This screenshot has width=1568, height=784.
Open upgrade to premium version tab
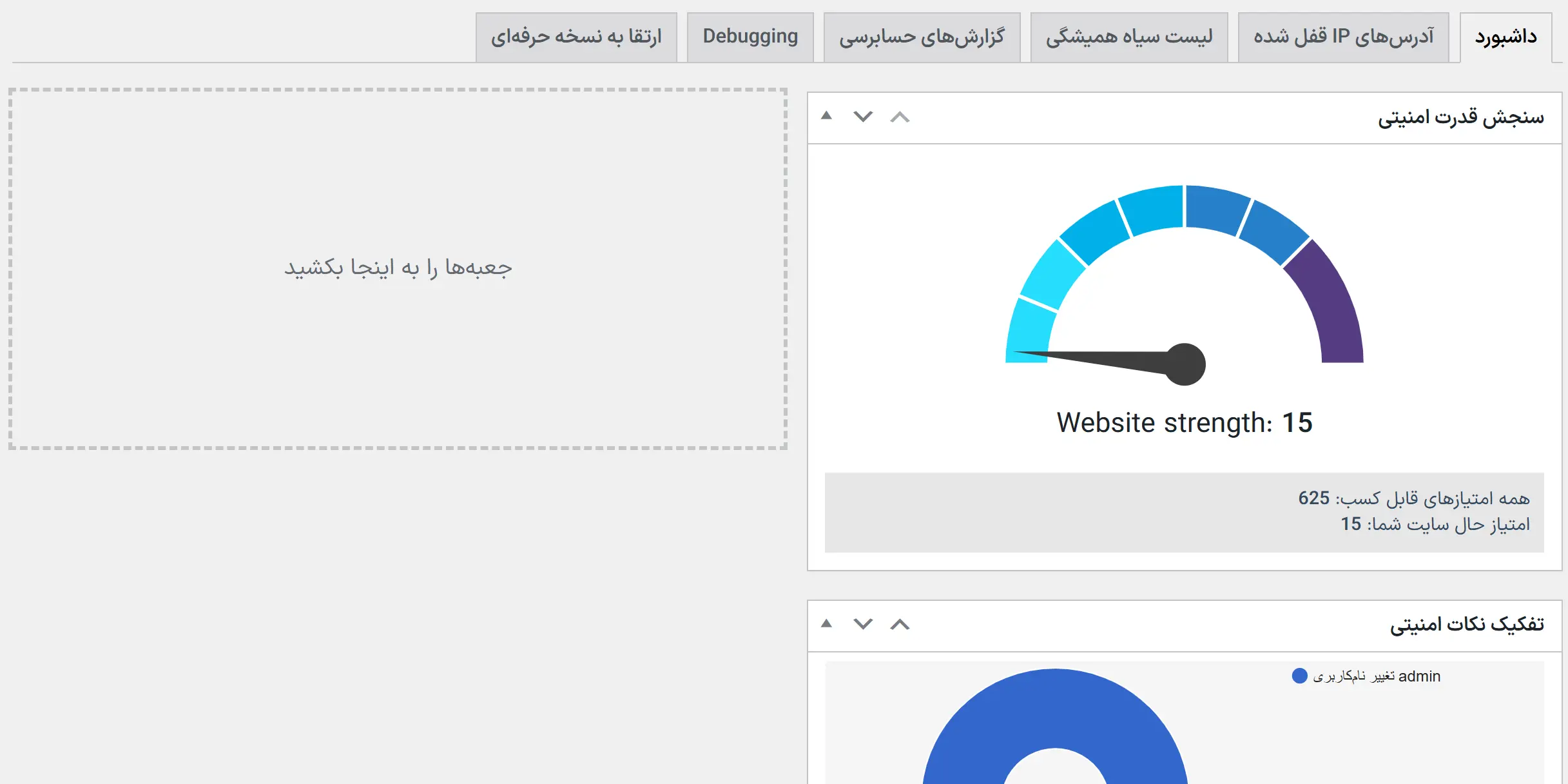point(576,37)
